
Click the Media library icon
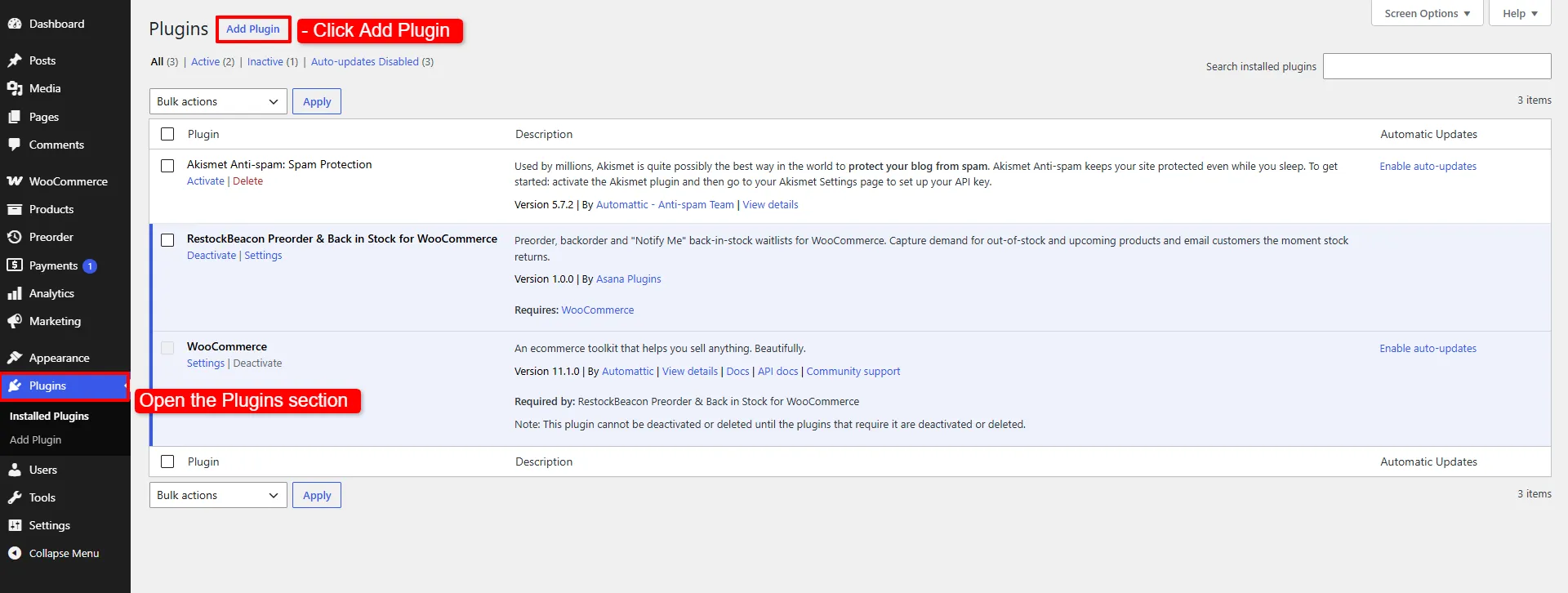point(15,88)
